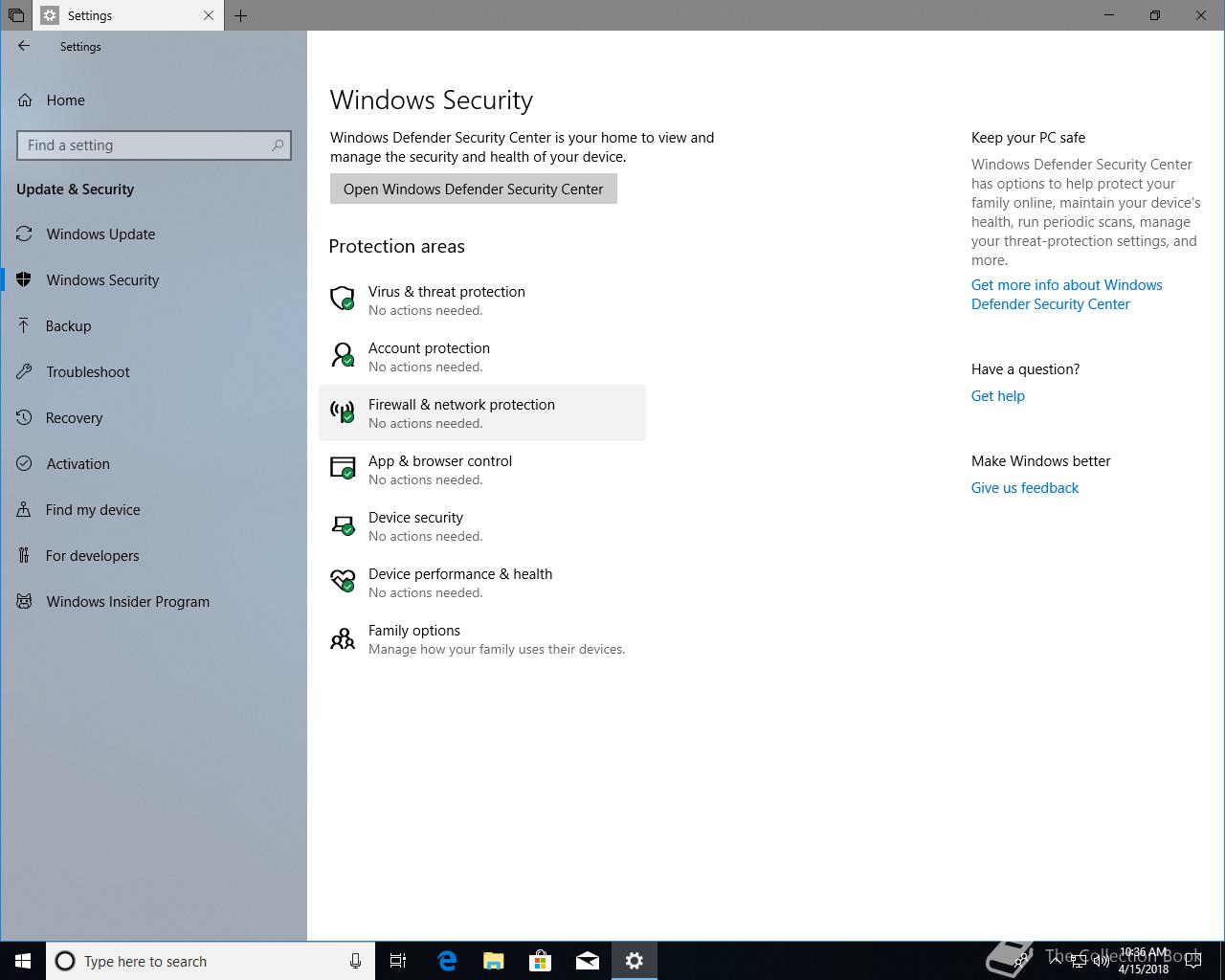The width and height of the screenshot is (1225, 980).
Task: Select the Settings tab in title bar
Action: [x=129, y=15]
